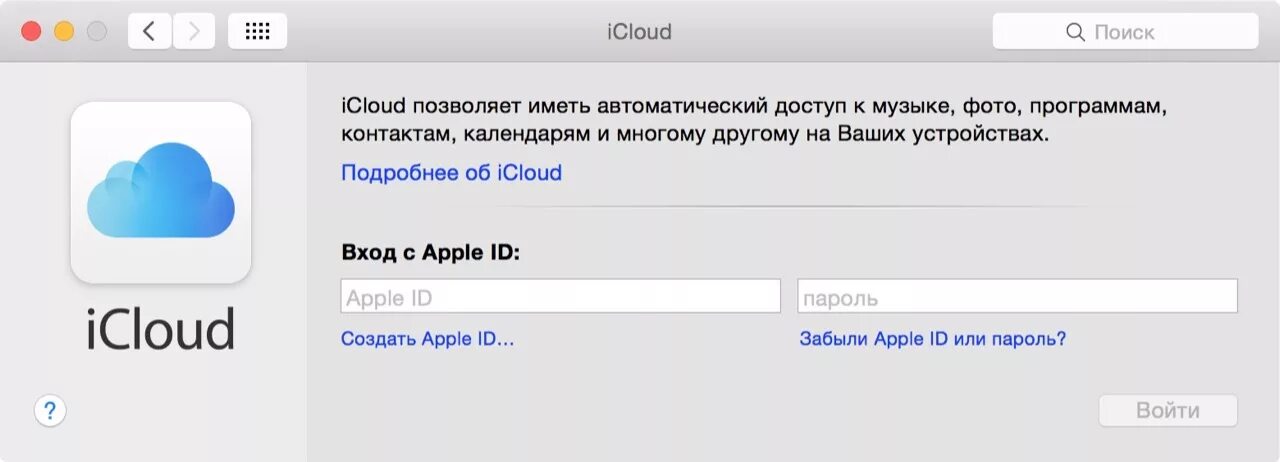Screen dimensions: 1280x462
Task: Open the Show All preferences grid
Action: (x=257, y=32)
